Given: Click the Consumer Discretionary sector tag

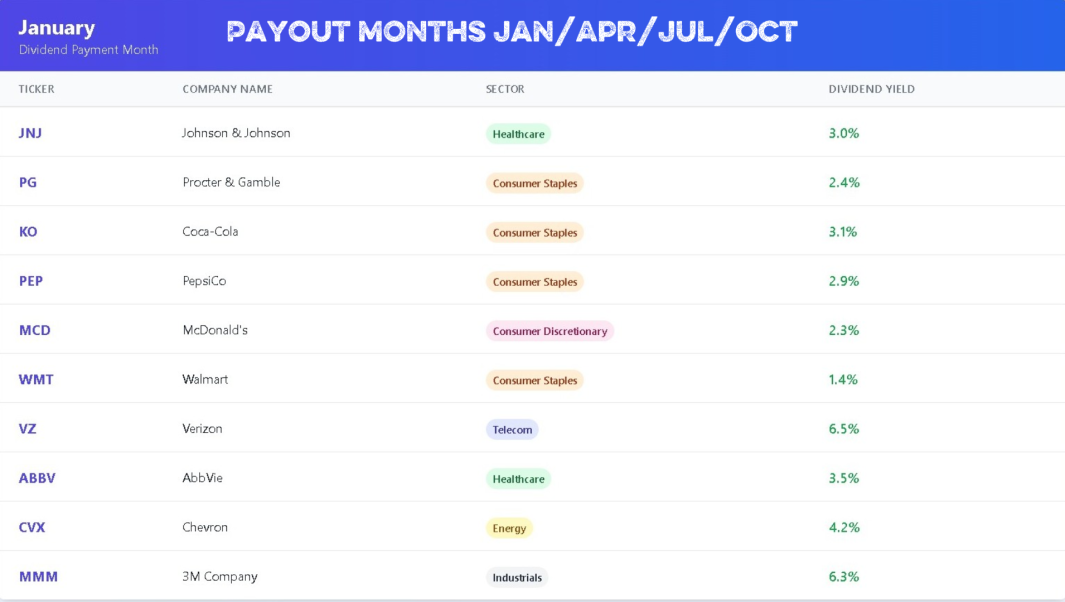Looking at the screenshot, I should pos(549,331).
